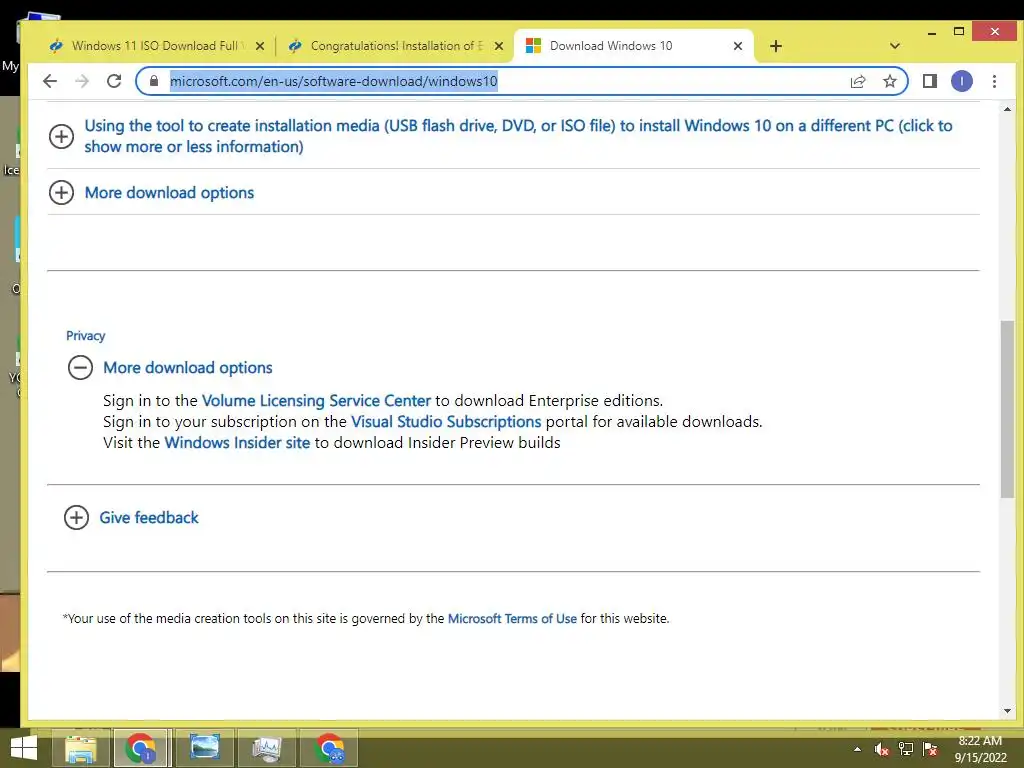Image resolution: width=1024 pixels, height=768 pixels.
Task: Maximize the Chrome window
Action: click(959, 31)
